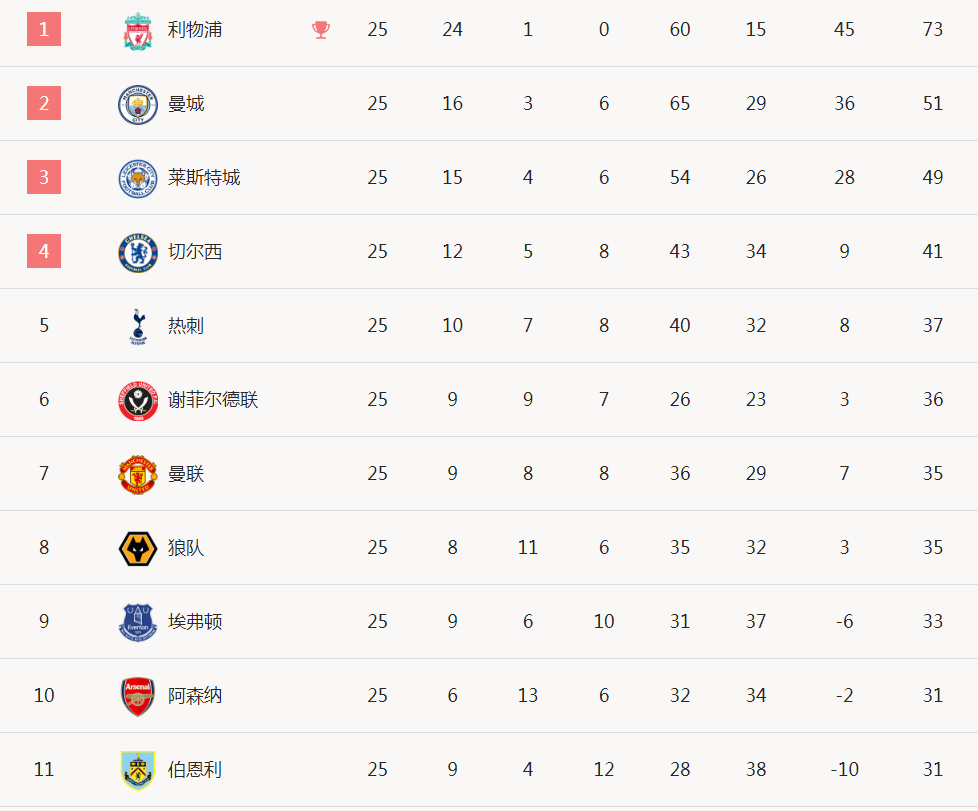Click the Arsenal cannon crest
The image size is (978, 811).
pos(138,696)
